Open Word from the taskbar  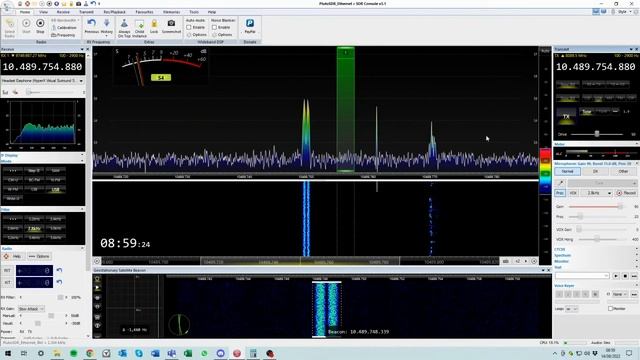tap(155, 353)
